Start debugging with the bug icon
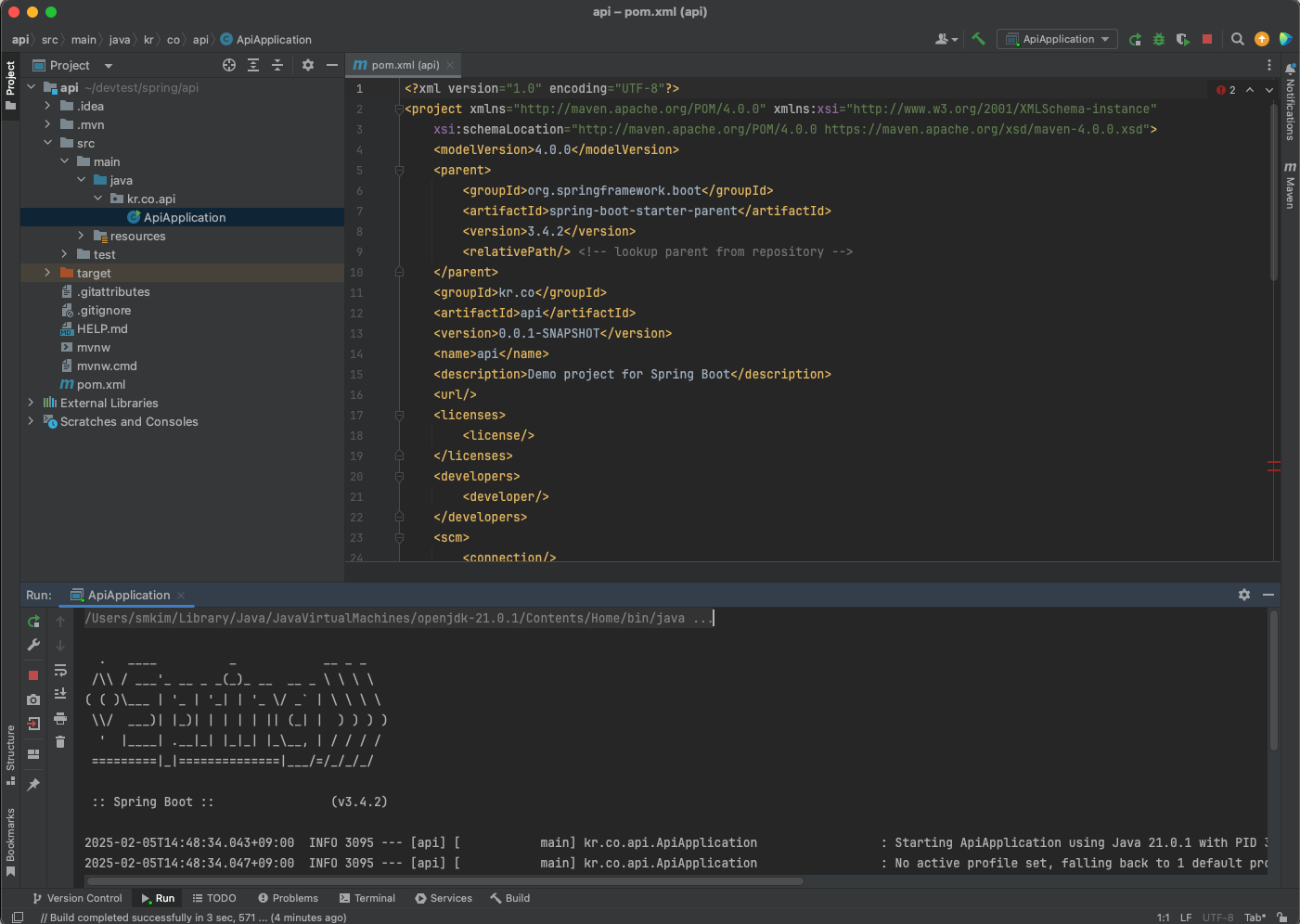 [x=1159, y=39]
